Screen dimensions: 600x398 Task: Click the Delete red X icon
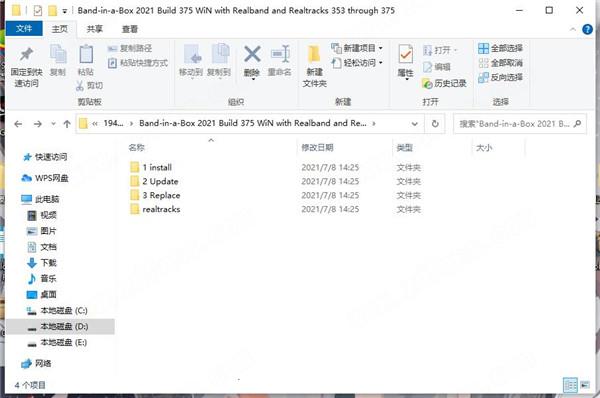pos(252,54)
